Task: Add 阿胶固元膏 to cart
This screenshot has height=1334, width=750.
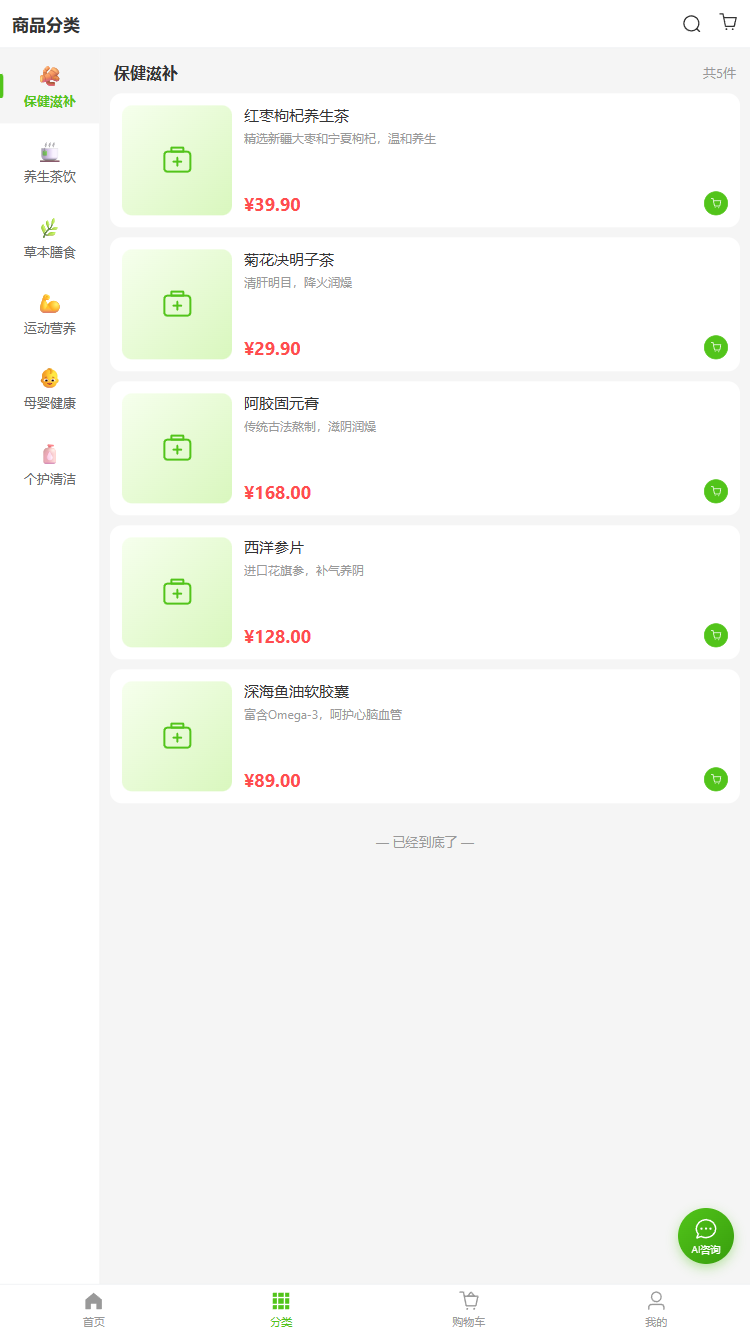Action: [x=716, y=491]
